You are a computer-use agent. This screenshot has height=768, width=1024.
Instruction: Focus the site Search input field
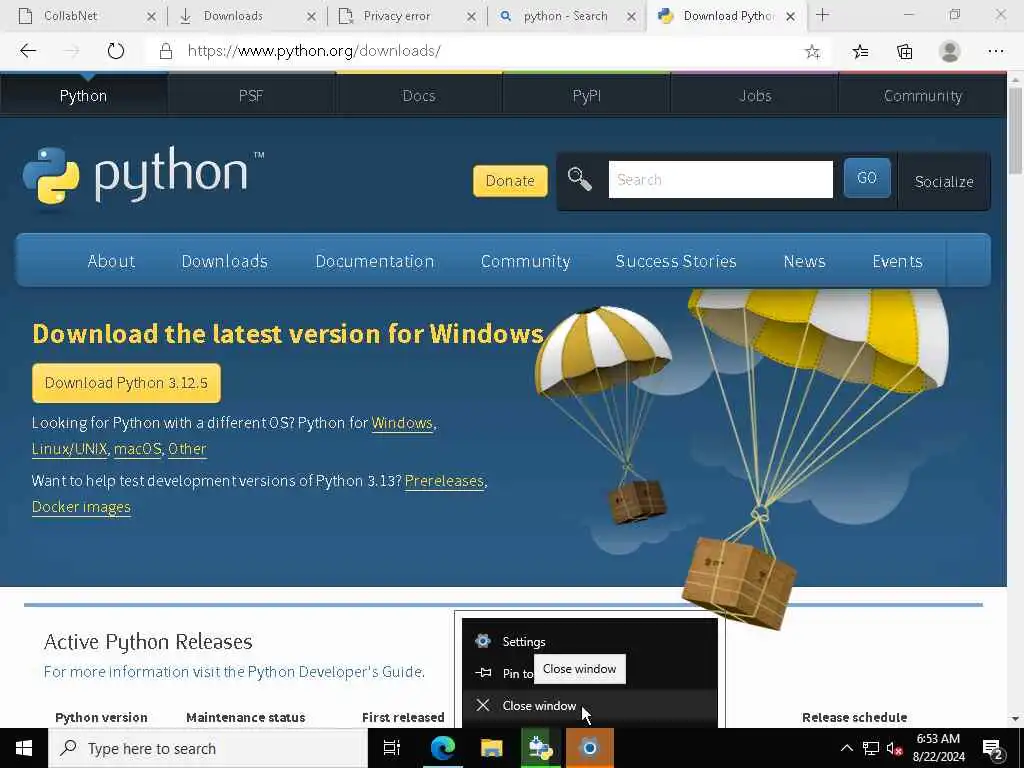coord(720,179)
